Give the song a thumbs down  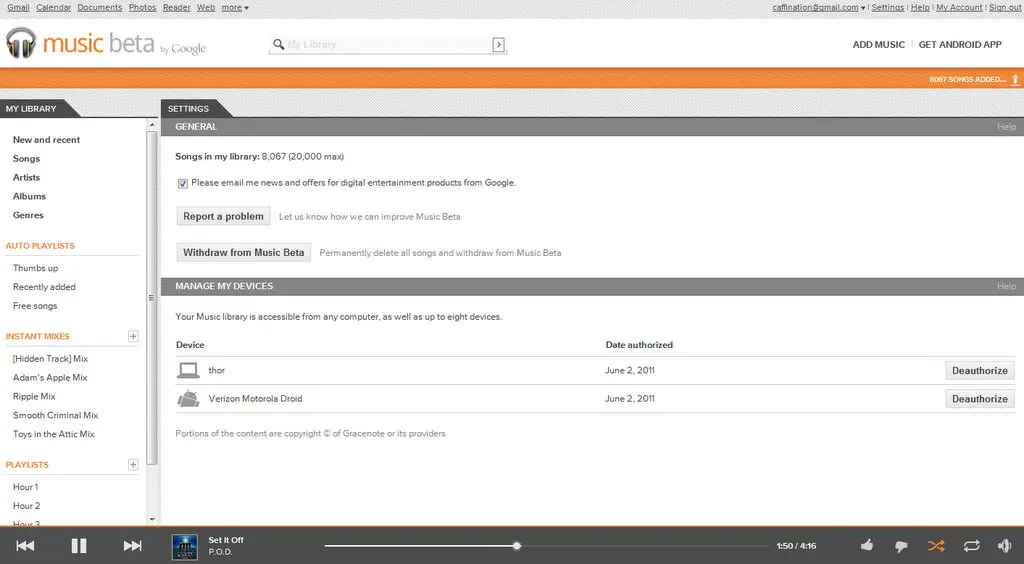(x=901, y=546)
